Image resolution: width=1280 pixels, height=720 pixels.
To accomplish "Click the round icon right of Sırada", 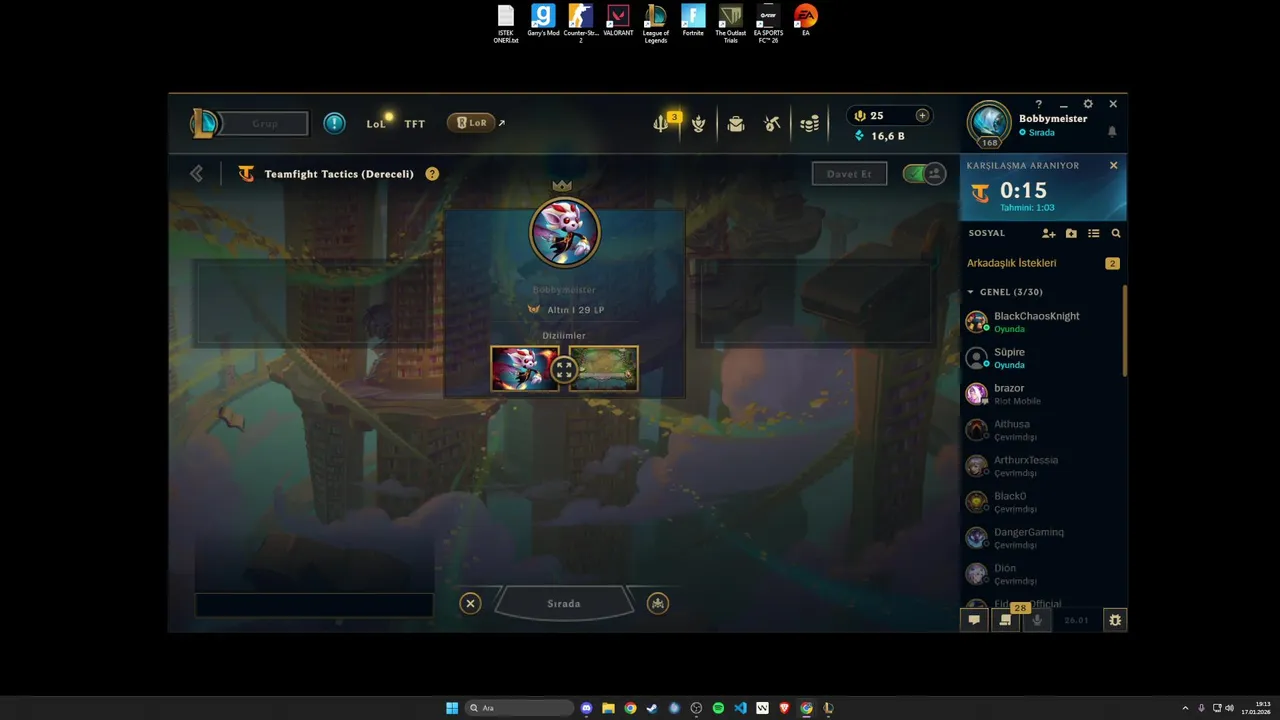I will click(657, 603).
